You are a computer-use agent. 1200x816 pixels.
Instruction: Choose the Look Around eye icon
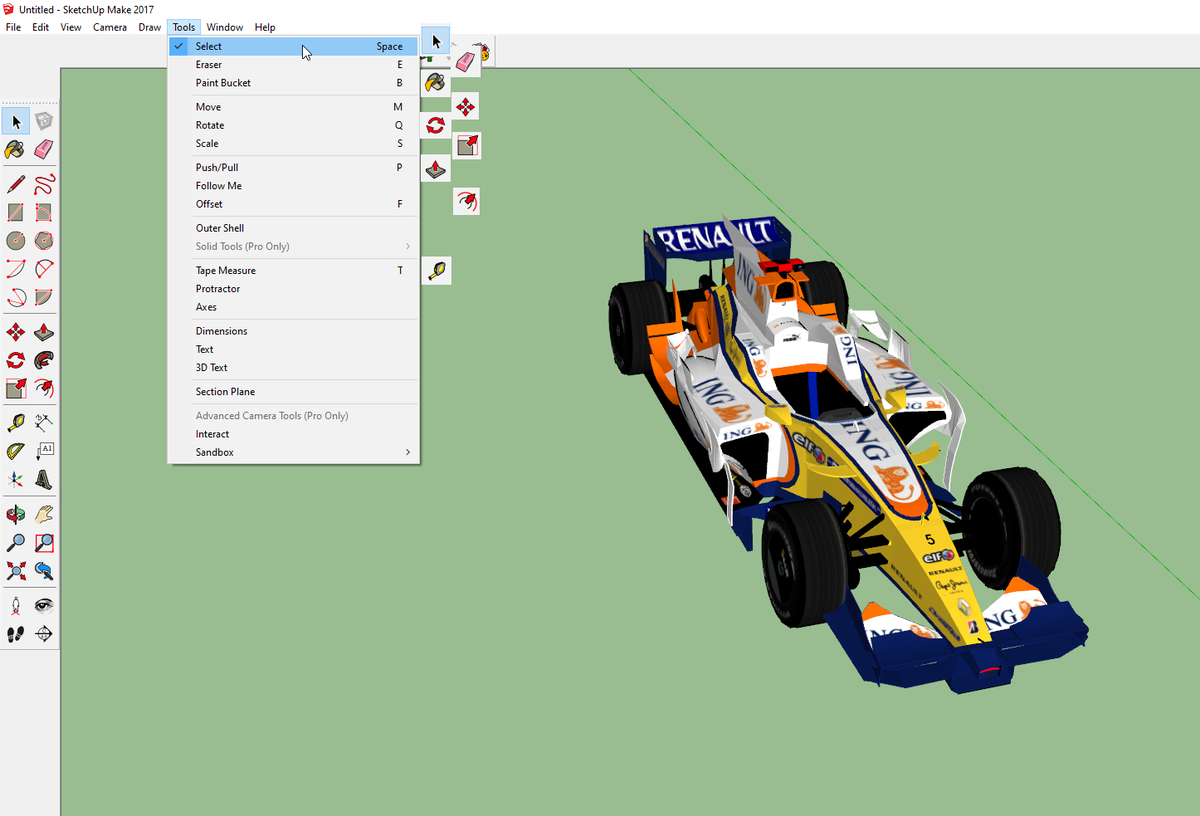44,606
